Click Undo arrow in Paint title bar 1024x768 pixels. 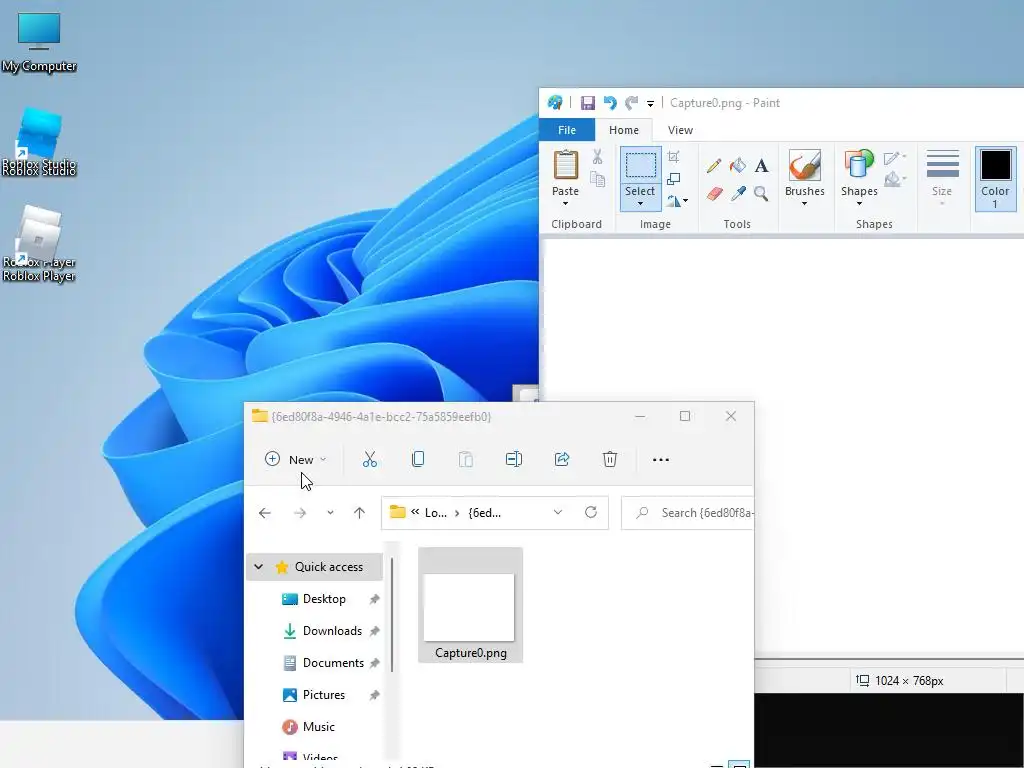point(610,103)
